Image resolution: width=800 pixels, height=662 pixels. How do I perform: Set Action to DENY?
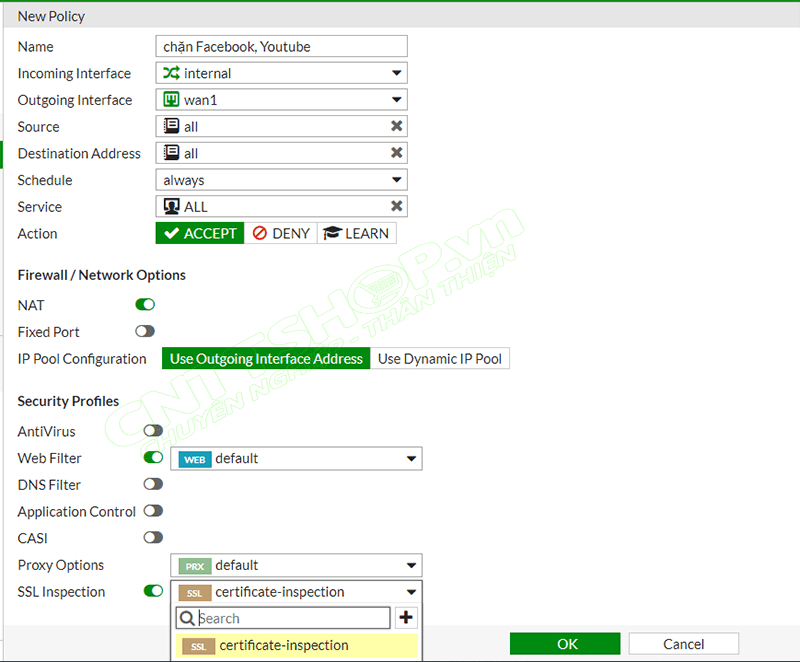pos(281,233)
